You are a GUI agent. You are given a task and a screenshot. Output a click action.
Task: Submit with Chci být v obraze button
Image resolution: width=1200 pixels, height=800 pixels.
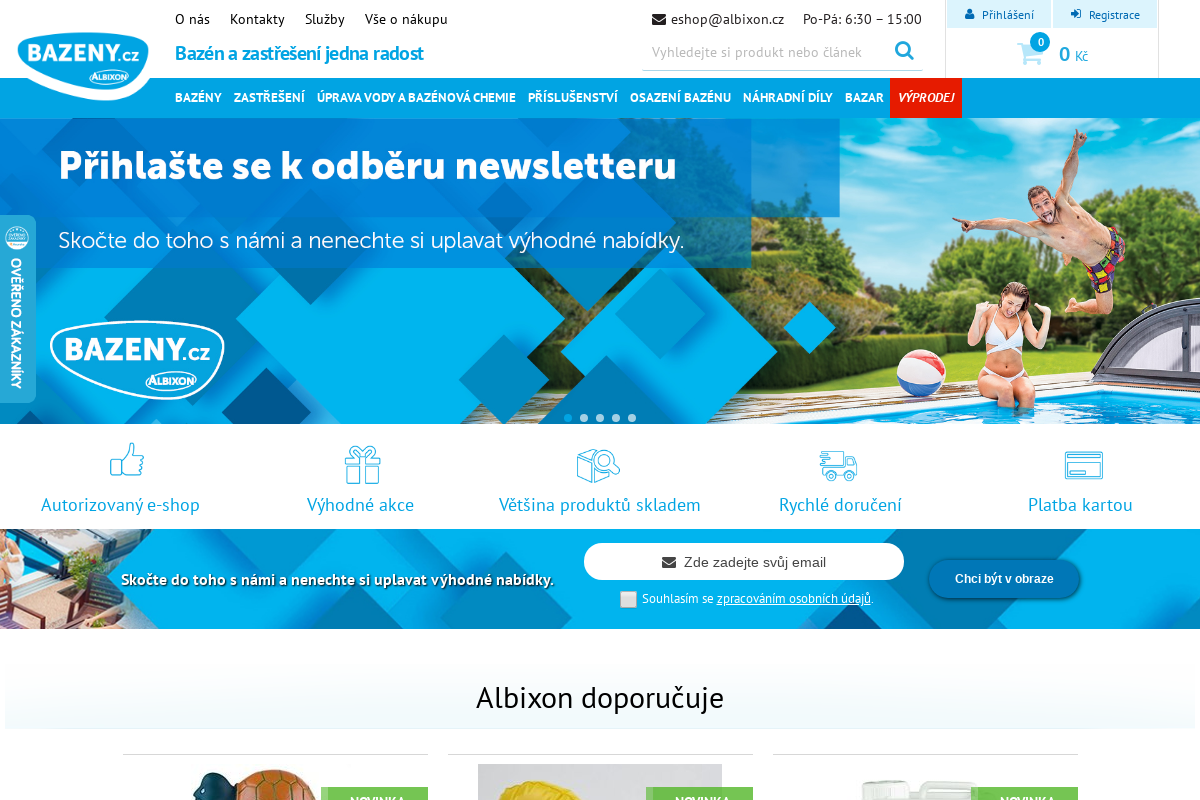tap(1004, 579)
